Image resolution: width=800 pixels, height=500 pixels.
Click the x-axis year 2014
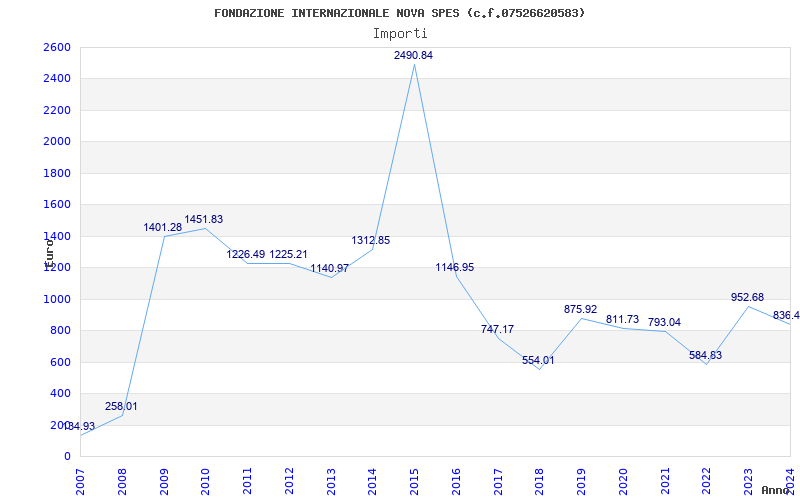click(x=372, y=482)
